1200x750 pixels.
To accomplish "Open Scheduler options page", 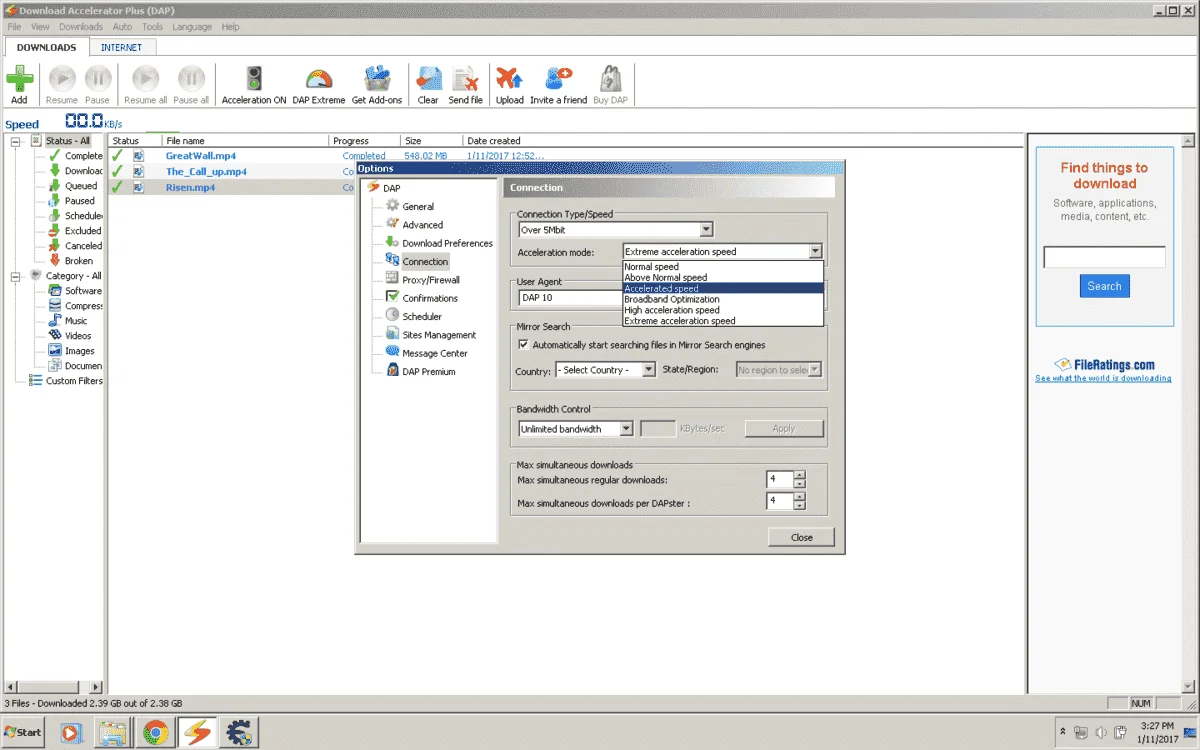I will (x=414, y=316).
